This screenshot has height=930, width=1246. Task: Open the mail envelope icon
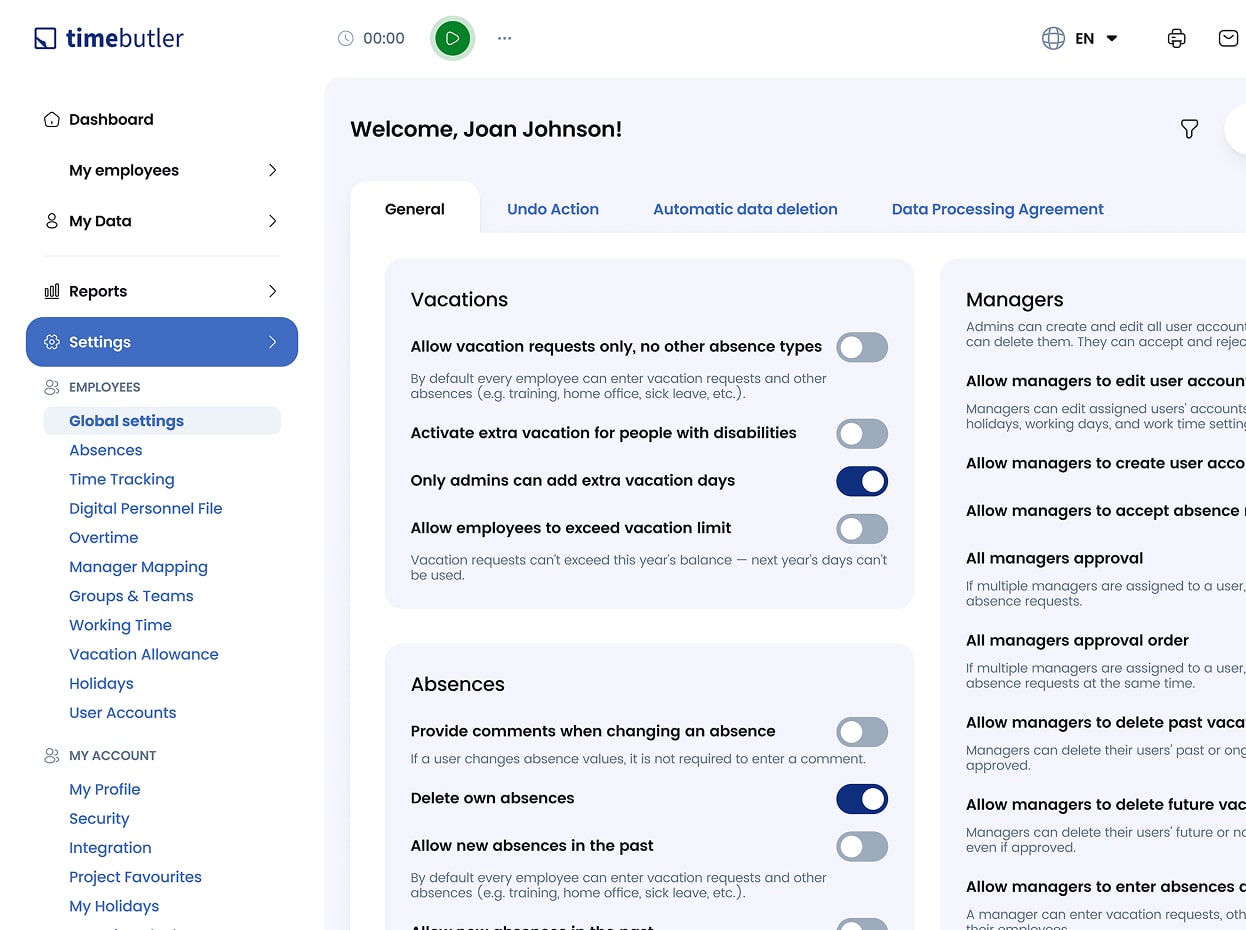pos(1228,39)
